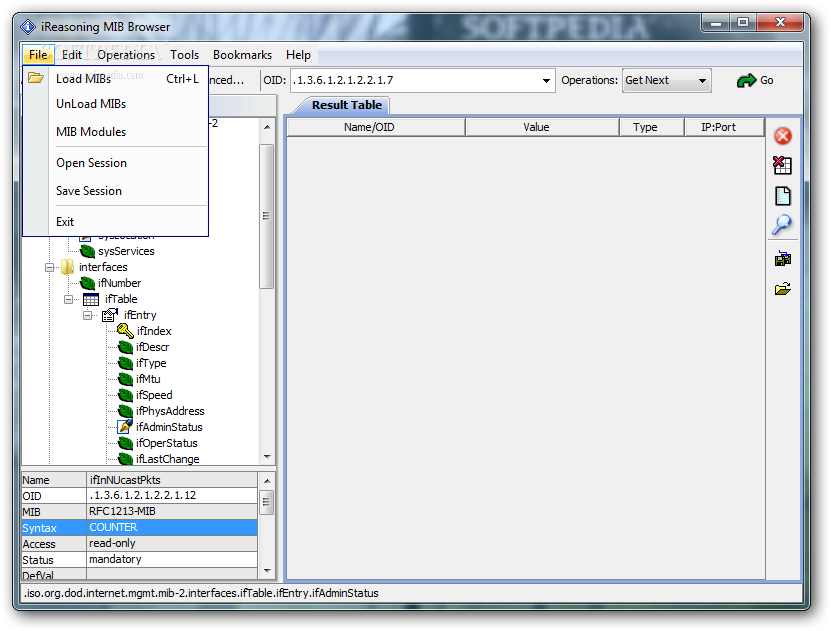
Task: Click the ifEntry entry icon
Action: pos(110,315)
